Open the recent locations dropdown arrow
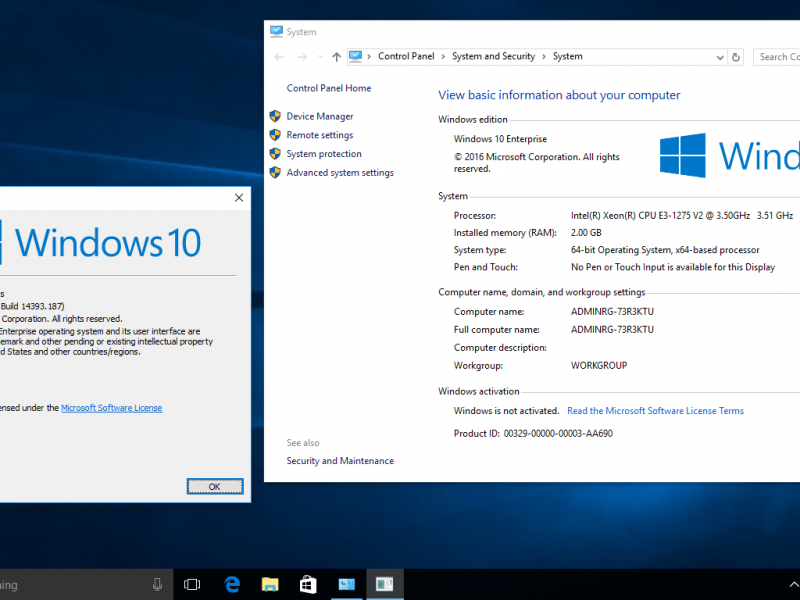The image size is (800, 600). [320, 57]
